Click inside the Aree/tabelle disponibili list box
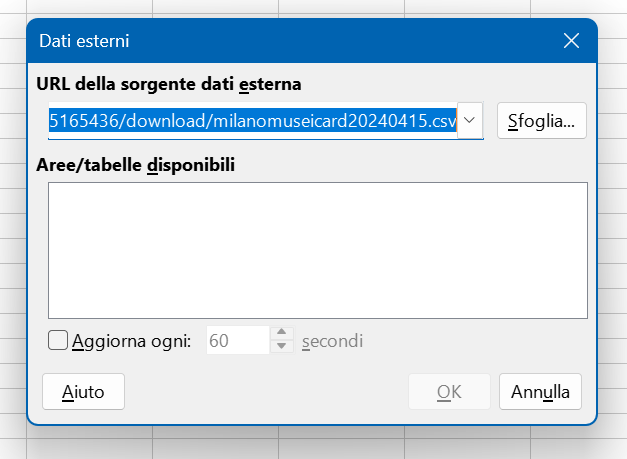This screenshot has height=459, width=627. coord(317,250)
